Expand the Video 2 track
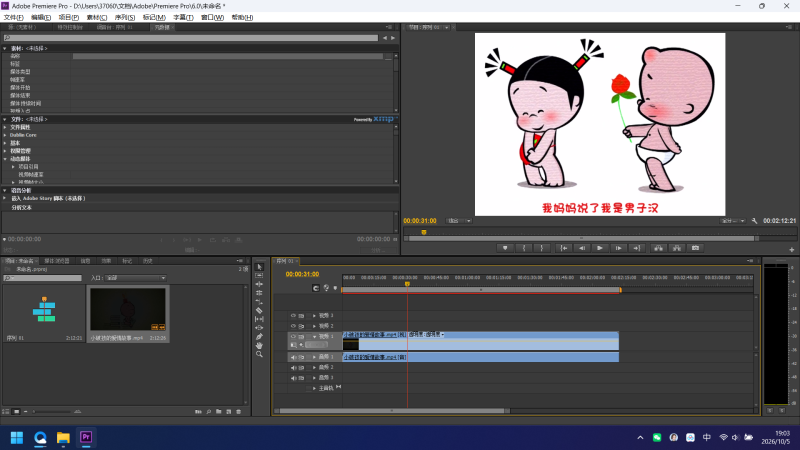 point(314,326)
